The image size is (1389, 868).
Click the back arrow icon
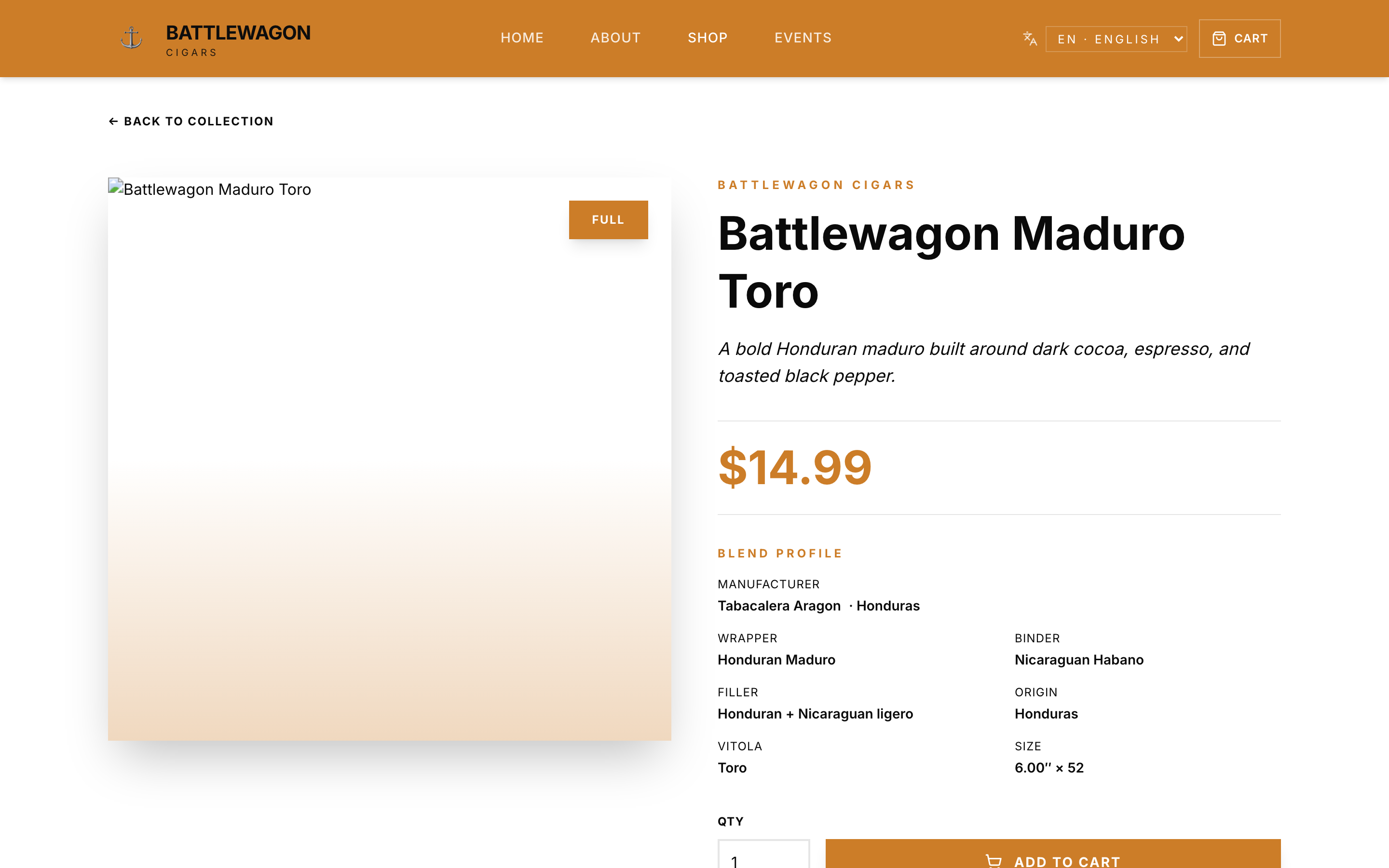tap(113, 121)
